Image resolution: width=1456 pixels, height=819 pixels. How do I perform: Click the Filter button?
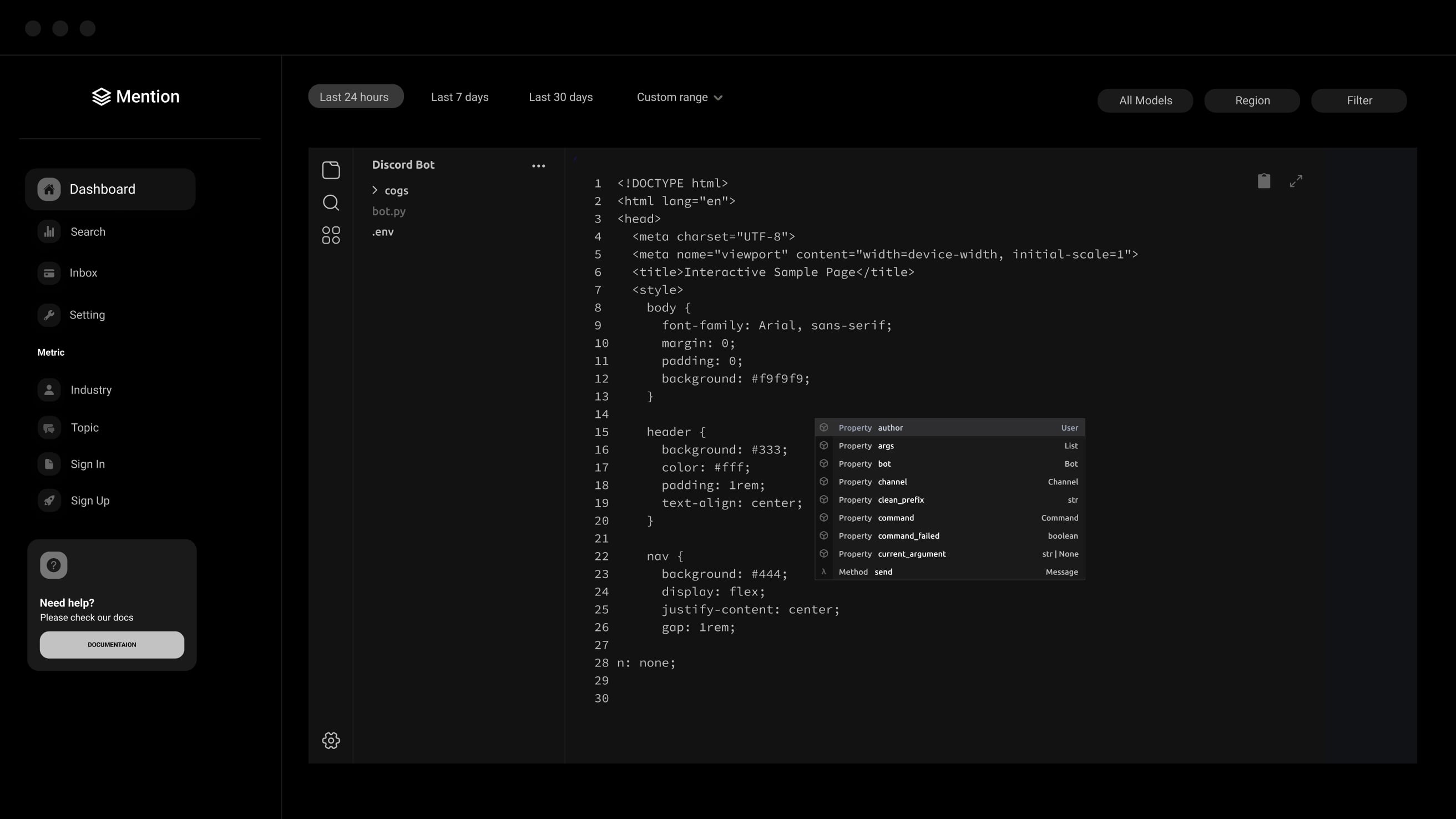click(1359, 100)
